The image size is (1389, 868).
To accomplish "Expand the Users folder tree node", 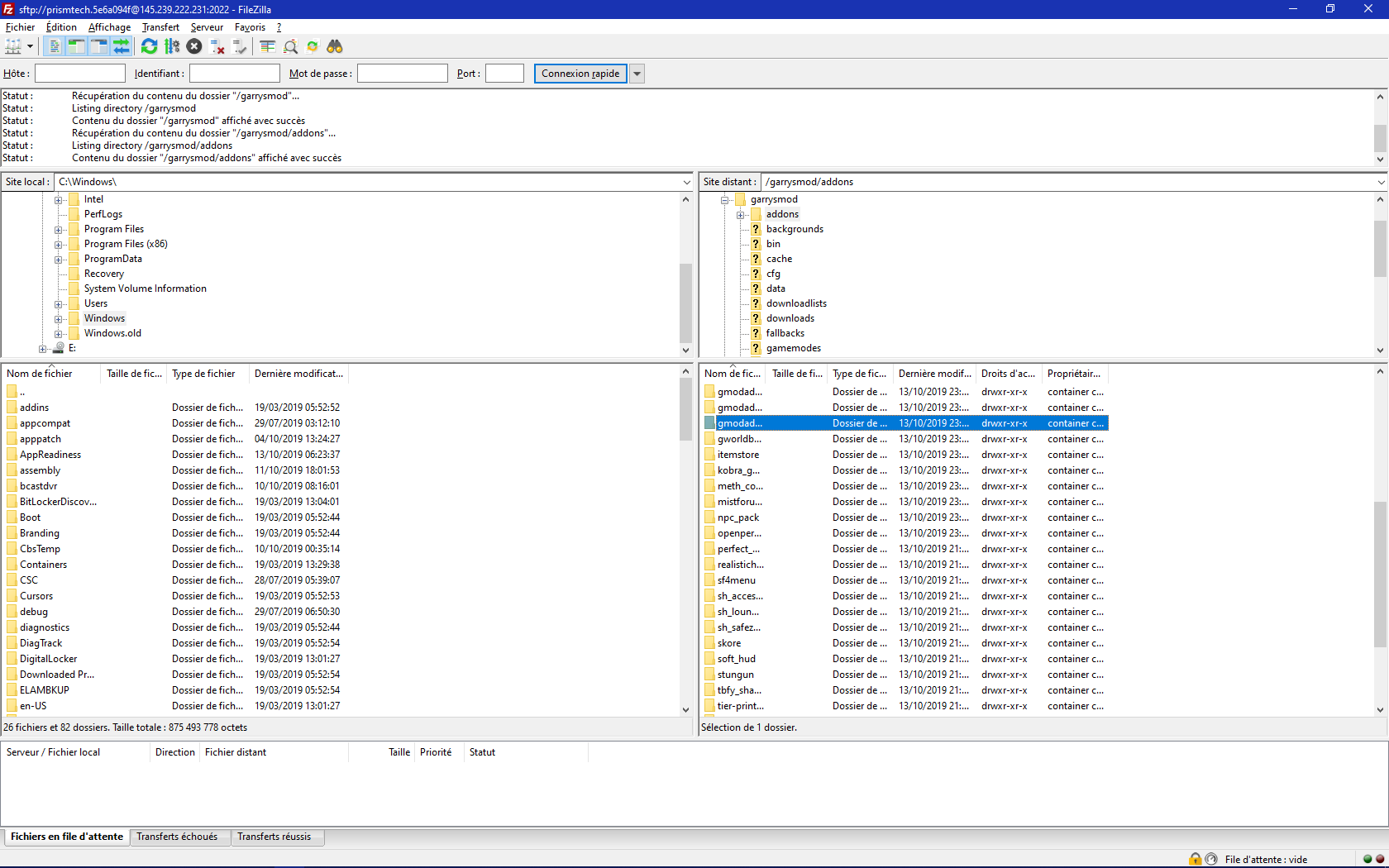I will 59,304.
